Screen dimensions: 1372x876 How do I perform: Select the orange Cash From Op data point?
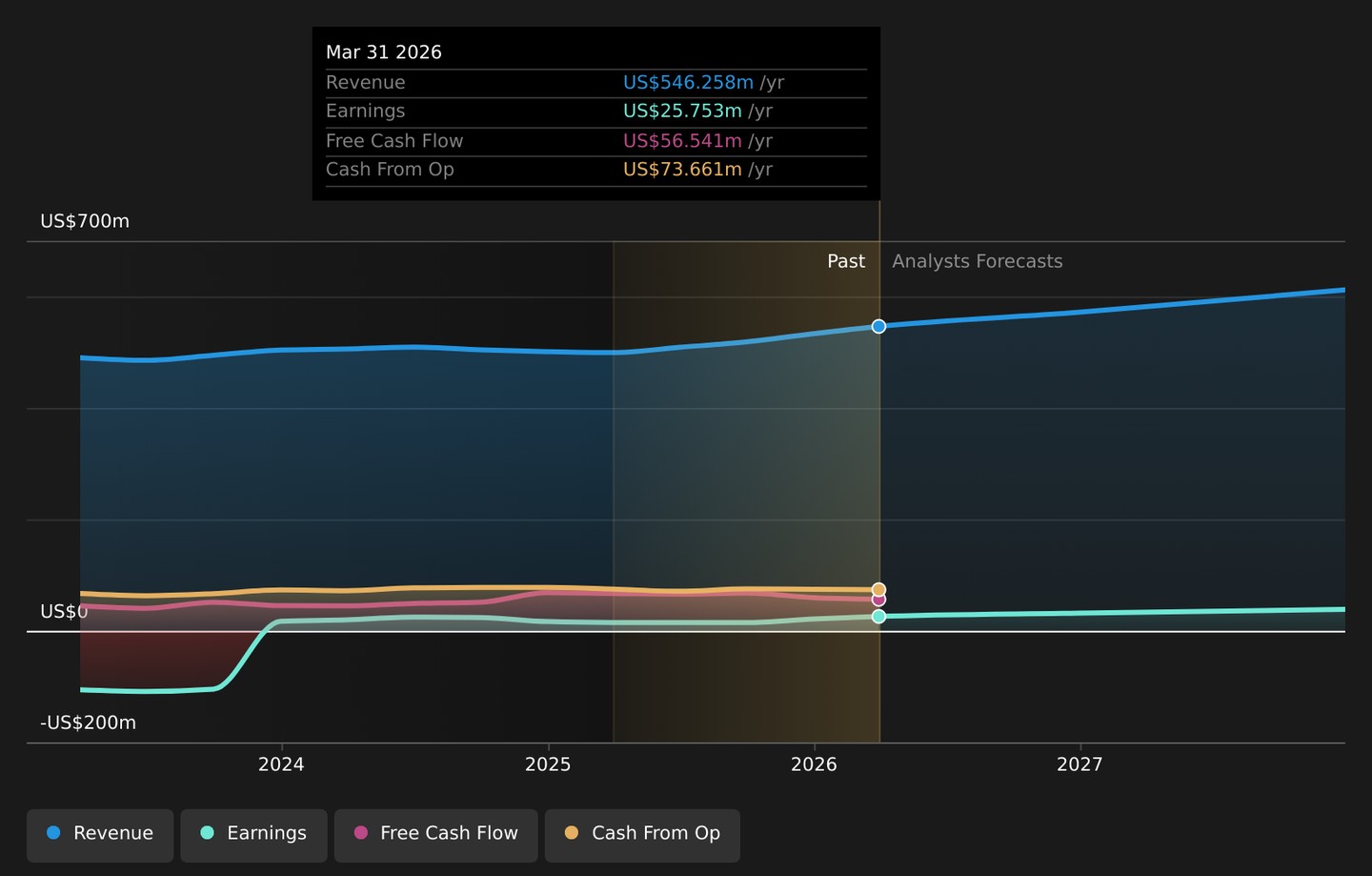point(878,590)
